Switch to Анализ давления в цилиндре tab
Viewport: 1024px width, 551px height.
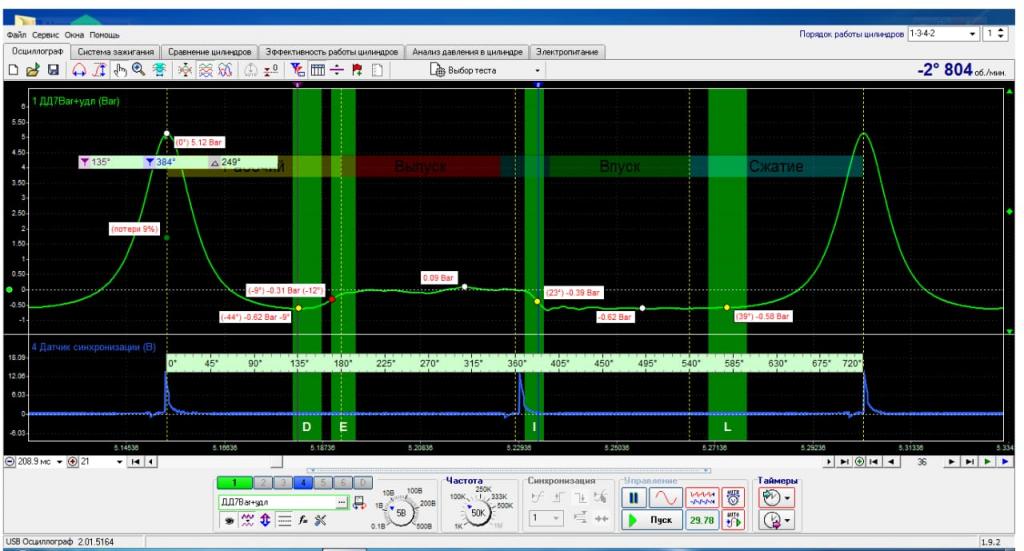tap(467, 52)
